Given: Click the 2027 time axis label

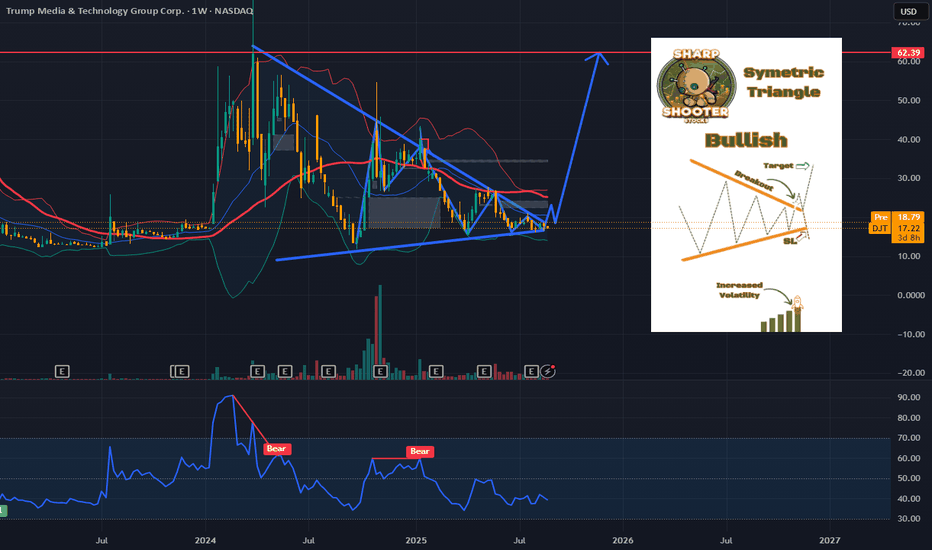Looking at the screenshot, I should (829, 540).
